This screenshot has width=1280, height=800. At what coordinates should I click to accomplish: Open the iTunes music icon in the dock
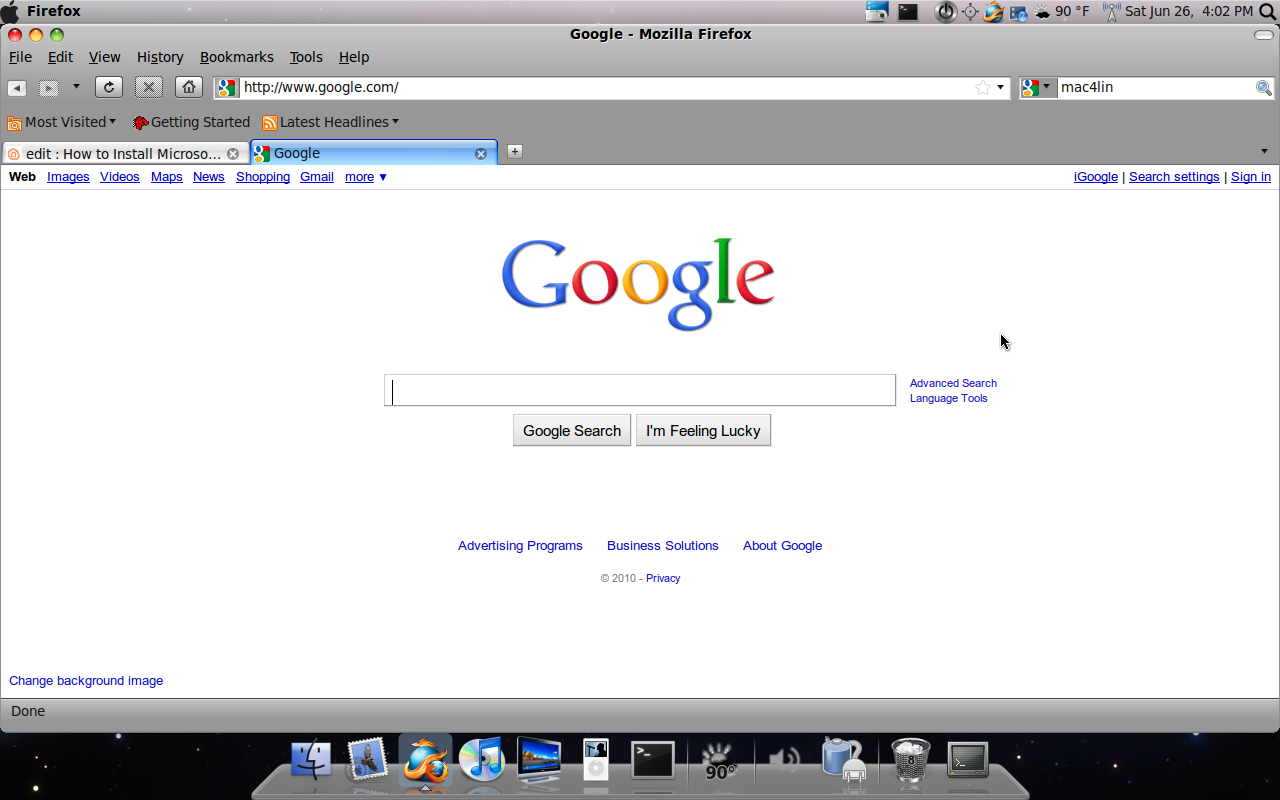click(482, 760)
